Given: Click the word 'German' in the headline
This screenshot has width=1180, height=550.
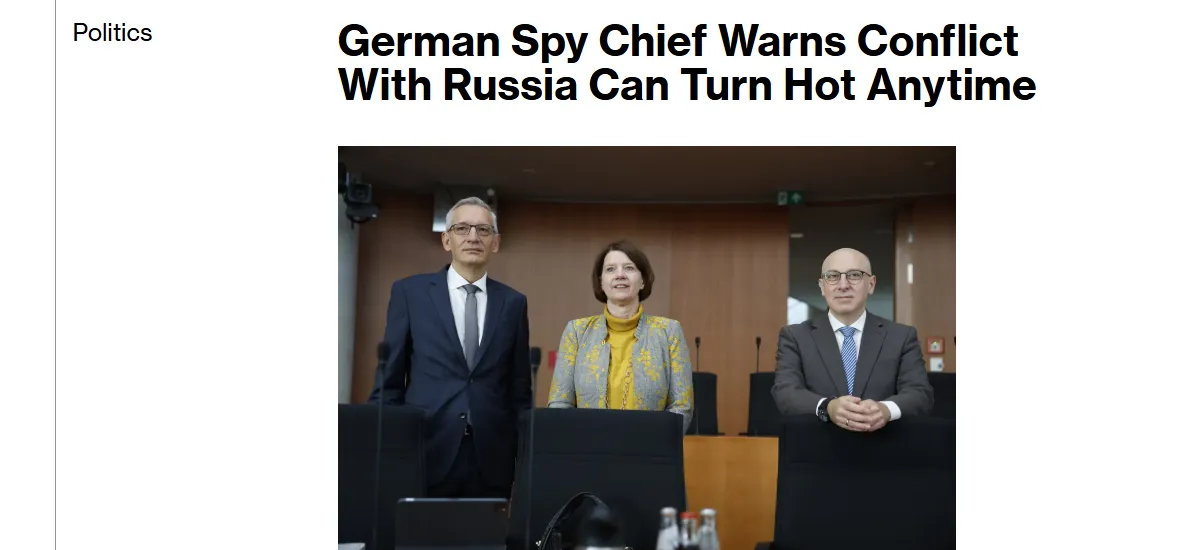Looking at the screenshot, I should 418,41.
